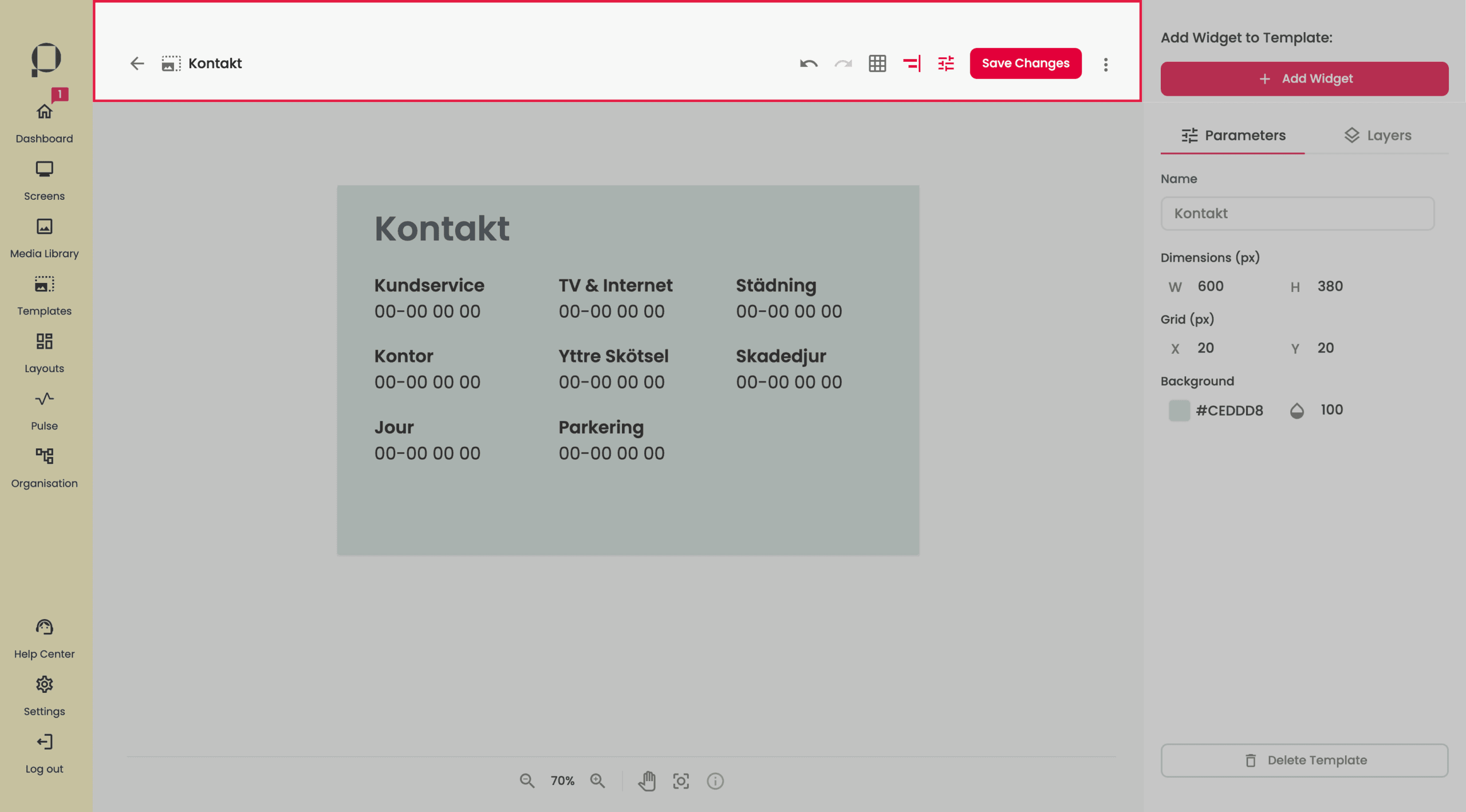Click the Add Widget button
1466x812 pixels.
click(1305, 78)
